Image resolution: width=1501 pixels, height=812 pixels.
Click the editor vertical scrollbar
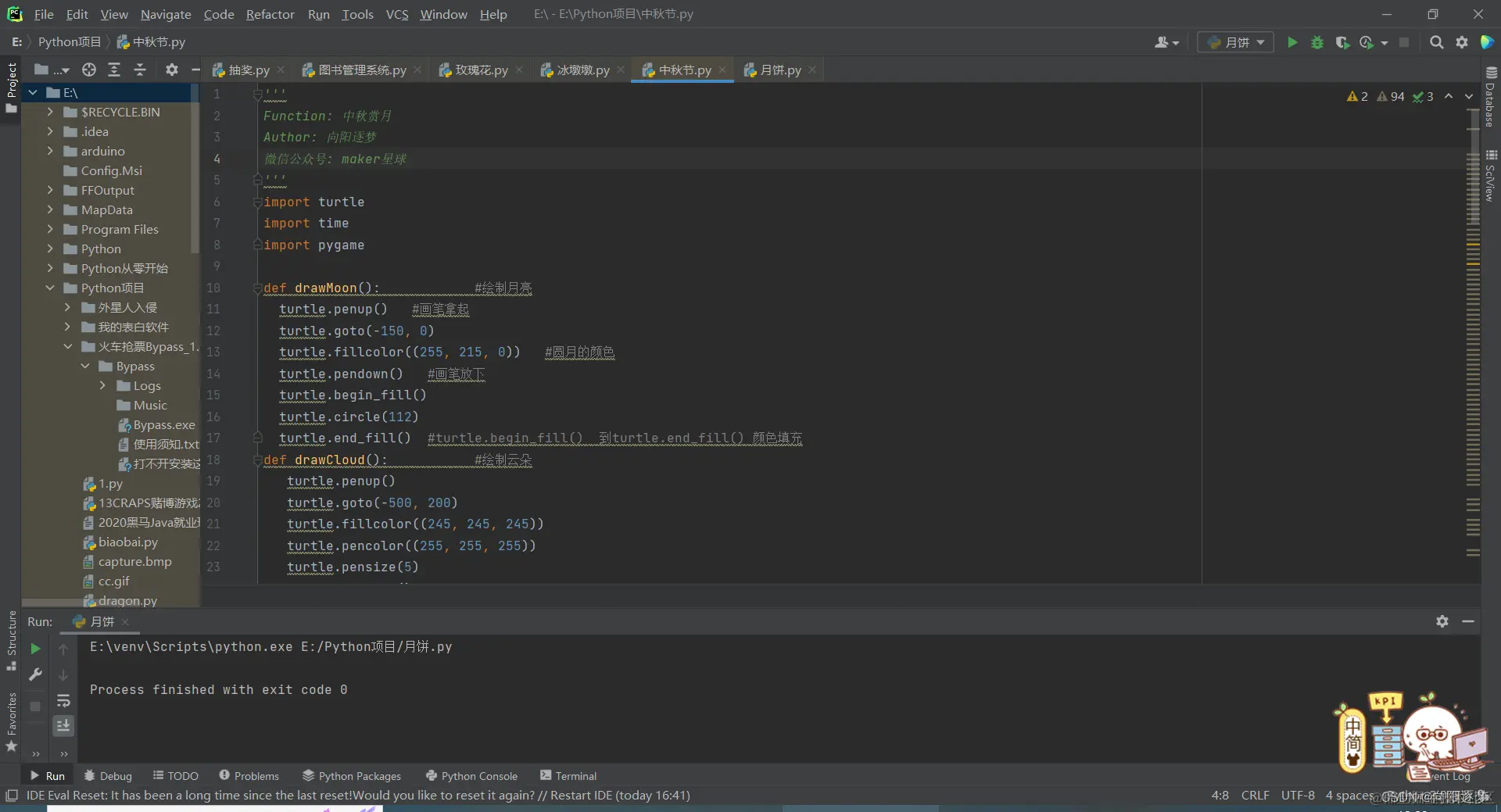(x=1474, y=166)
